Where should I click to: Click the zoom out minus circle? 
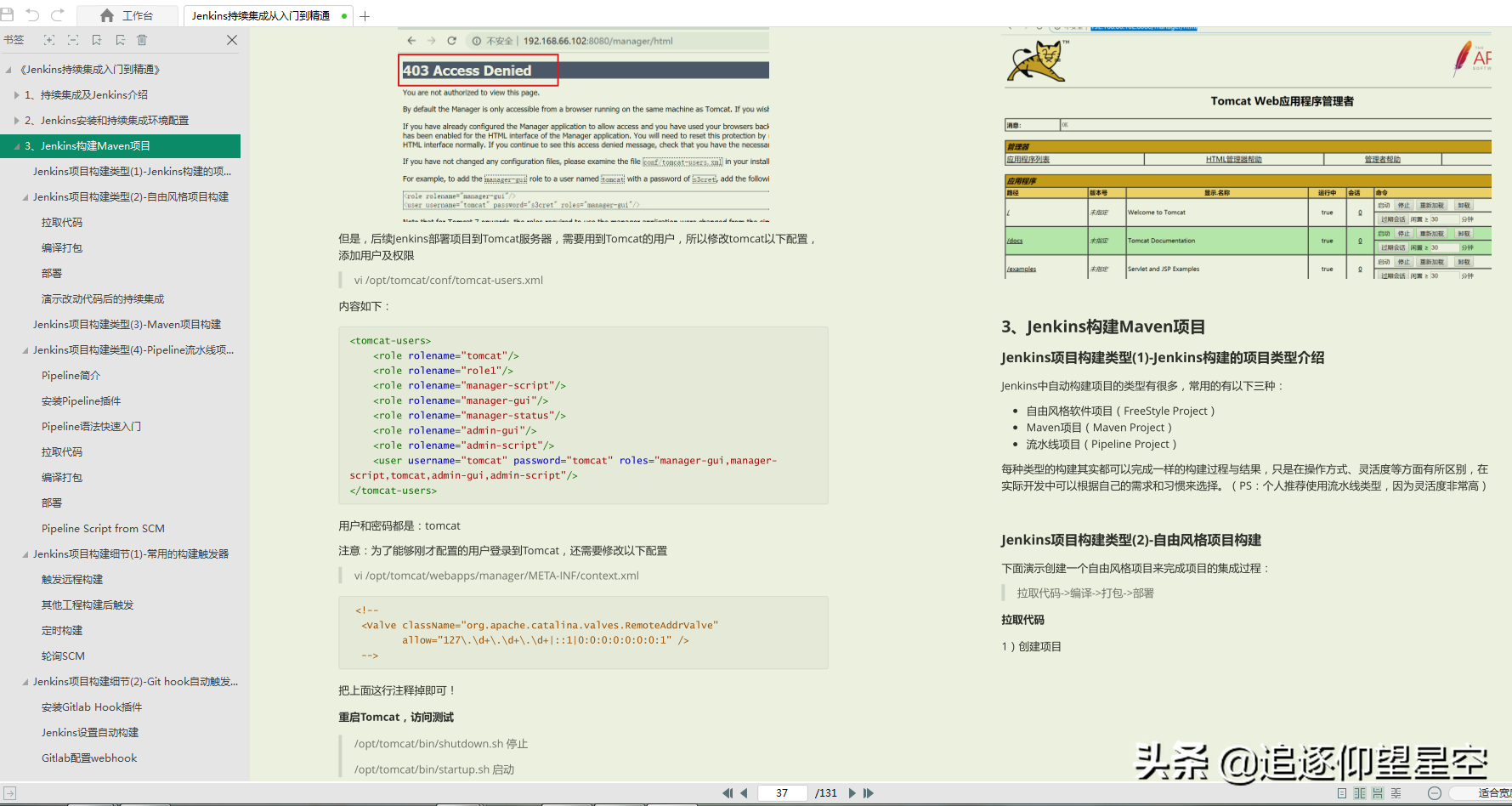point(1435,793)
